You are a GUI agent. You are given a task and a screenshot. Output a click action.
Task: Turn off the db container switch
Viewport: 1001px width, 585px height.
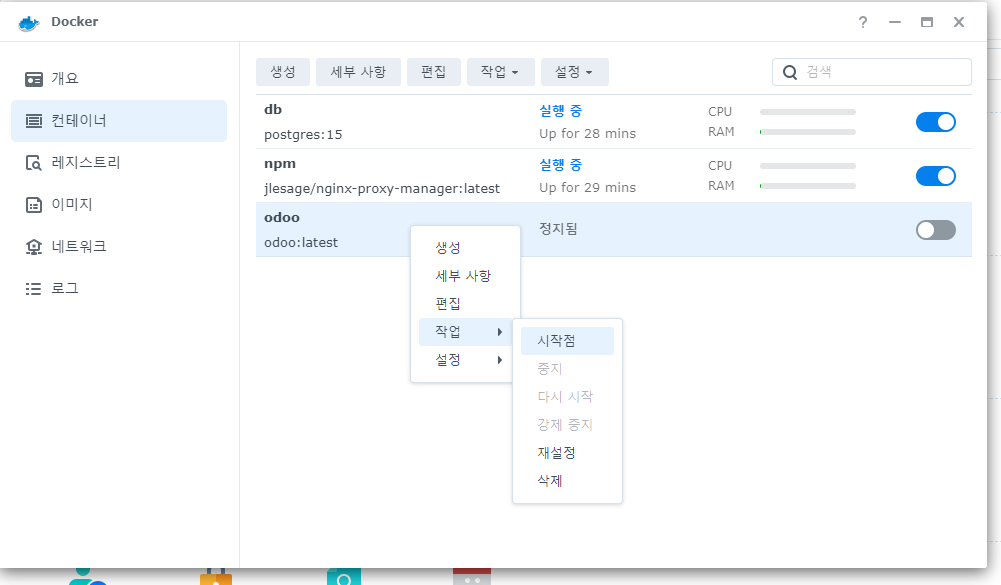tap(935, 122)
